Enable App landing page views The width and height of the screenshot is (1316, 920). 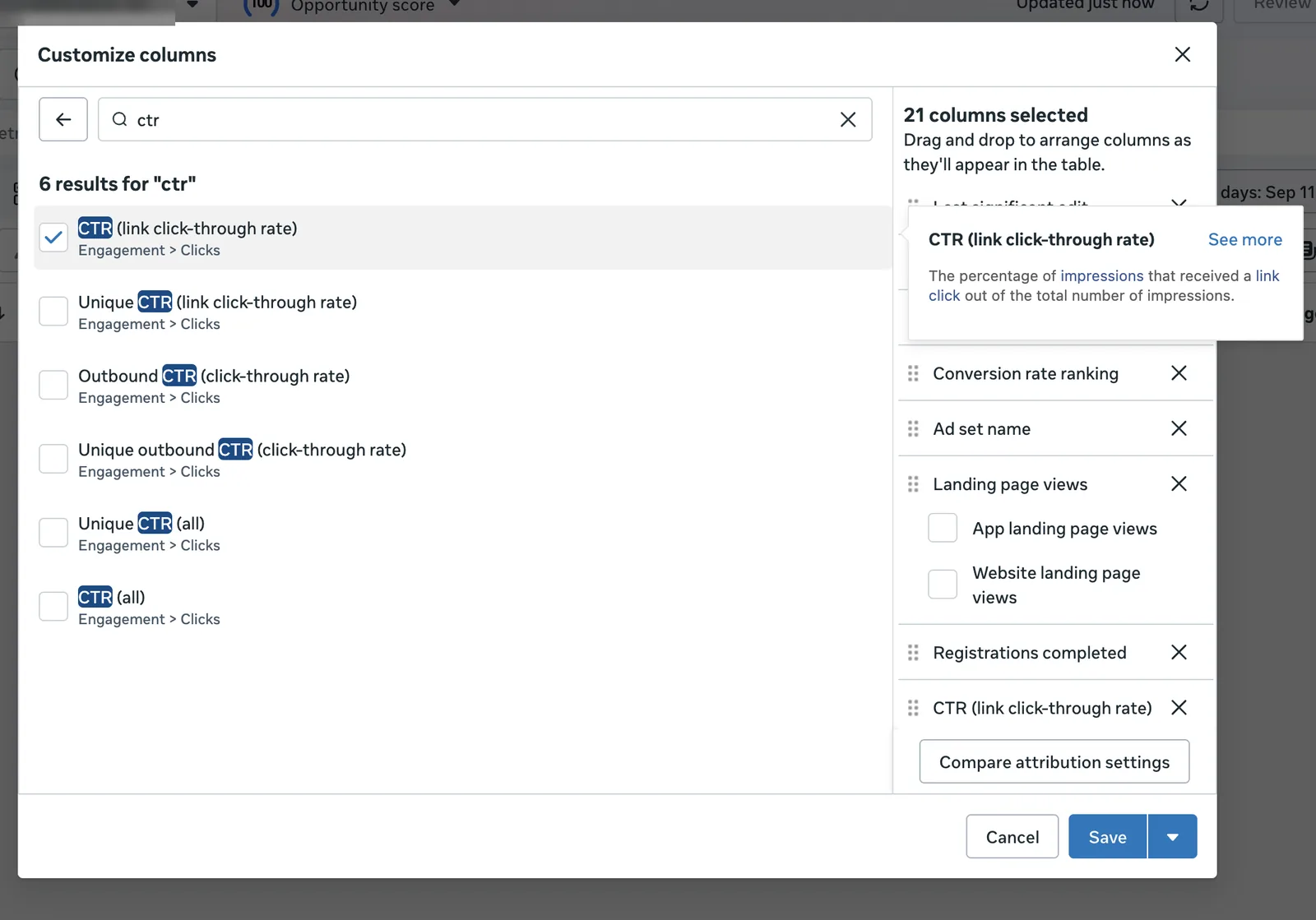click(943, 528)
